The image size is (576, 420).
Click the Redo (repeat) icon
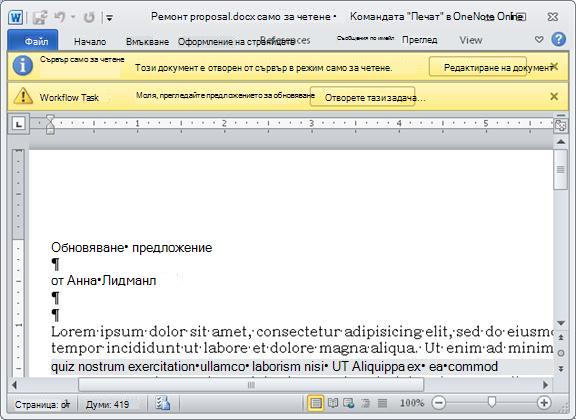[89, 17]
